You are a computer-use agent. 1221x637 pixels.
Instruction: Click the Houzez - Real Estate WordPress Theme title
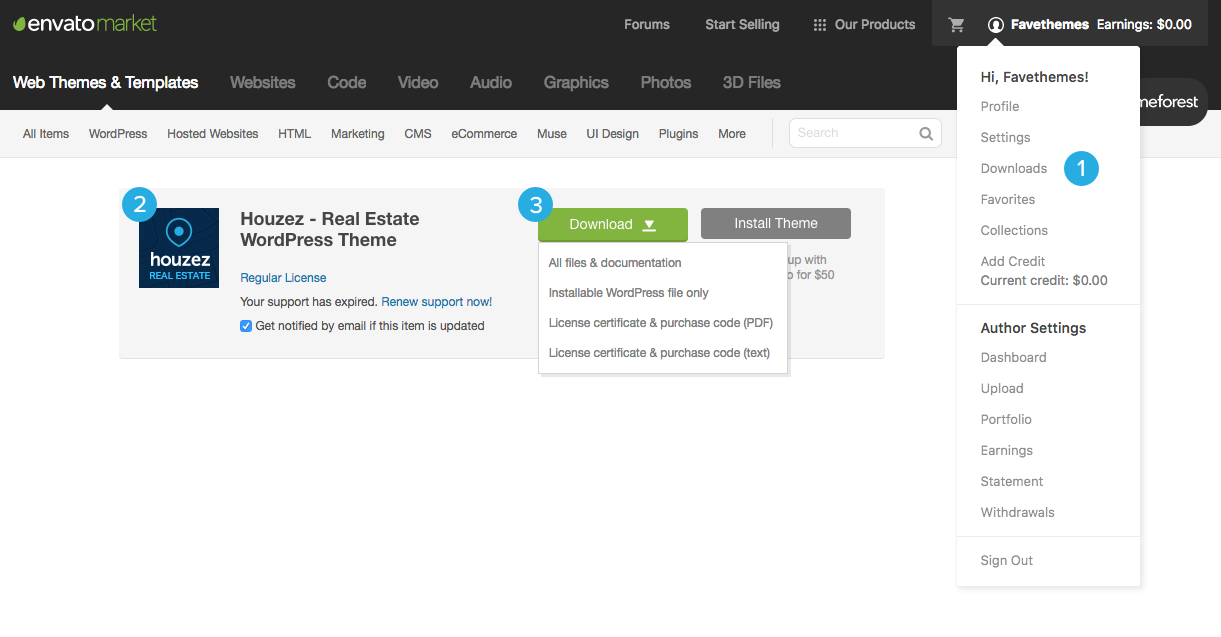(330, 229)
